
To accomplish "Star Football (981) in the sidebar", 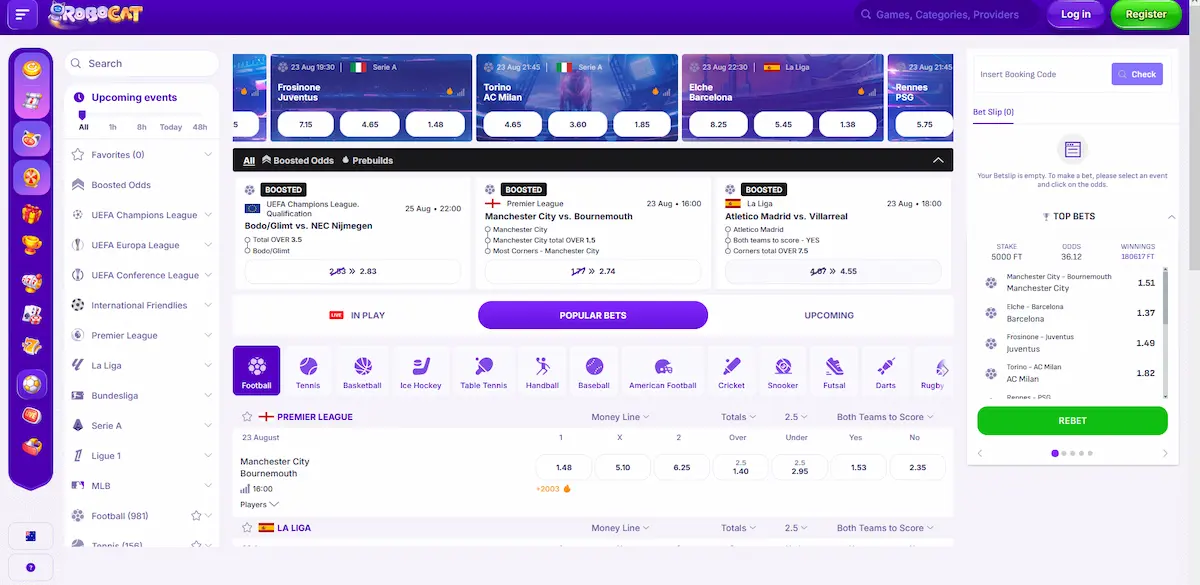I will click(196, 516).
